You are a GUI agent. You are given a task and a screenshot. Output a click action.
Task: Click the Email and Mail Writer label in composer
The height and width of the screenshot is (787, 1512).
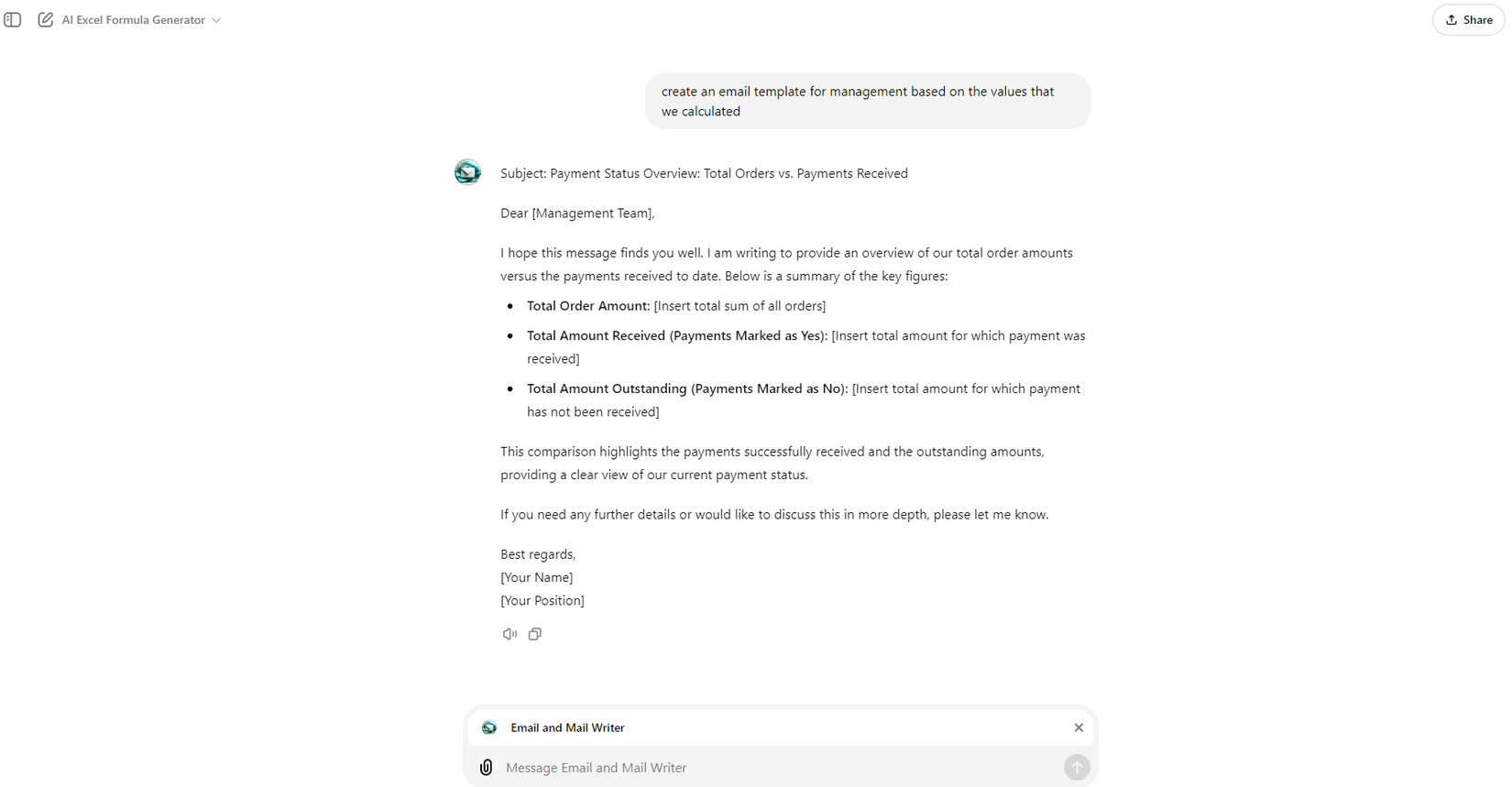[x=567, y=727]
